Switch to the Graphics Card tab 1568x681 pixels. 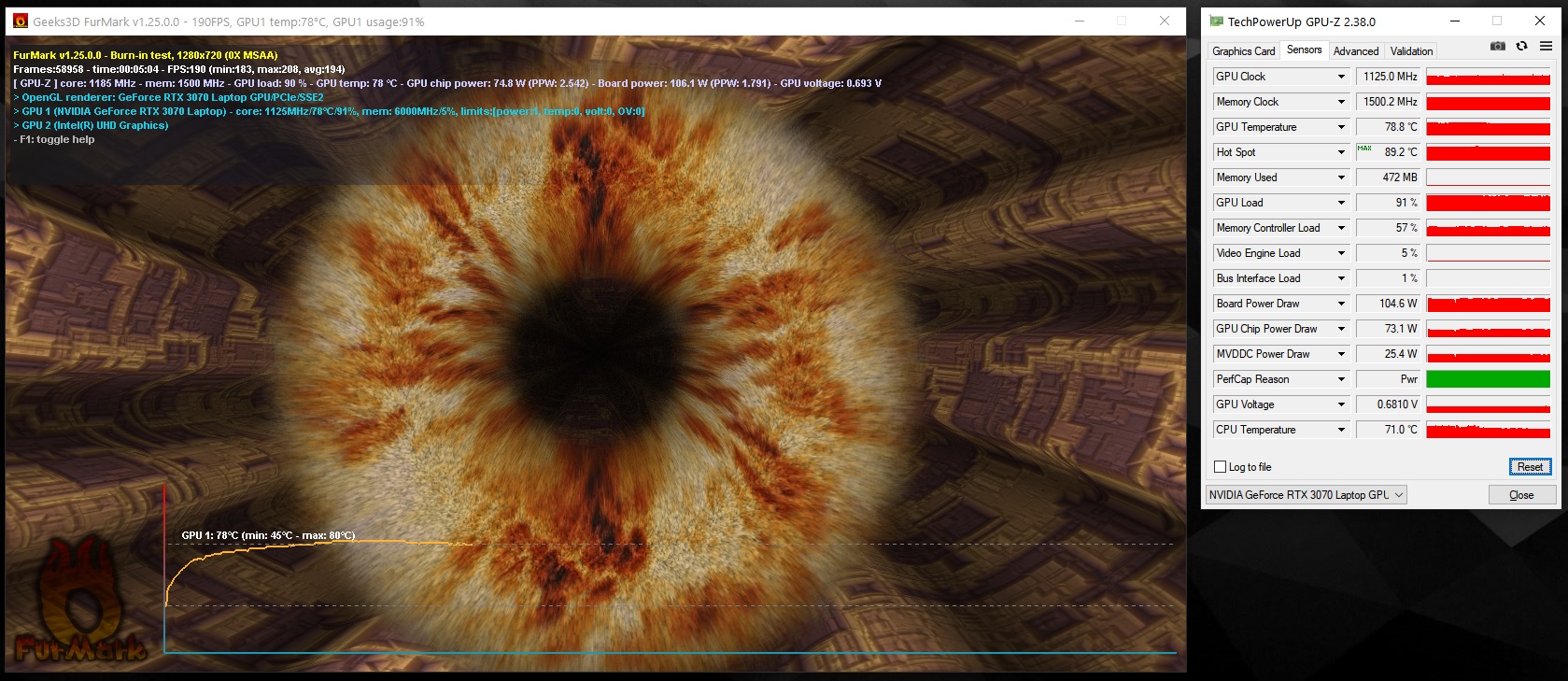click(1243, 51)
